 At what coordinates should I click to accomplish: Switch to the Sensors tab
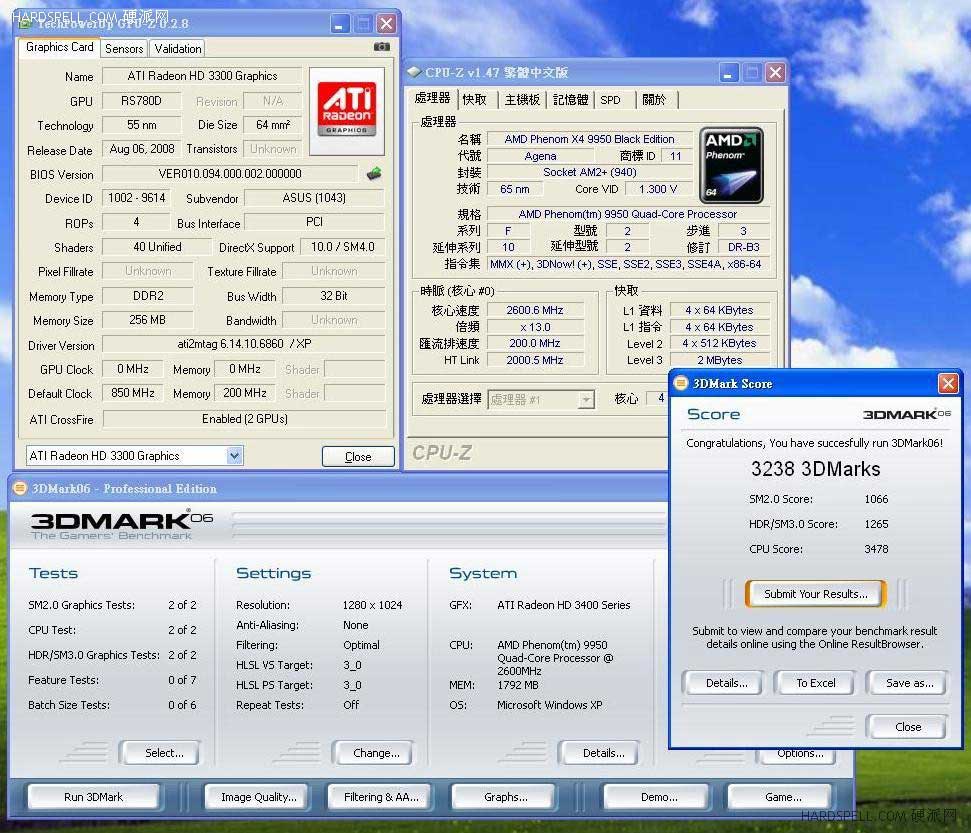[x=124, y=48]
